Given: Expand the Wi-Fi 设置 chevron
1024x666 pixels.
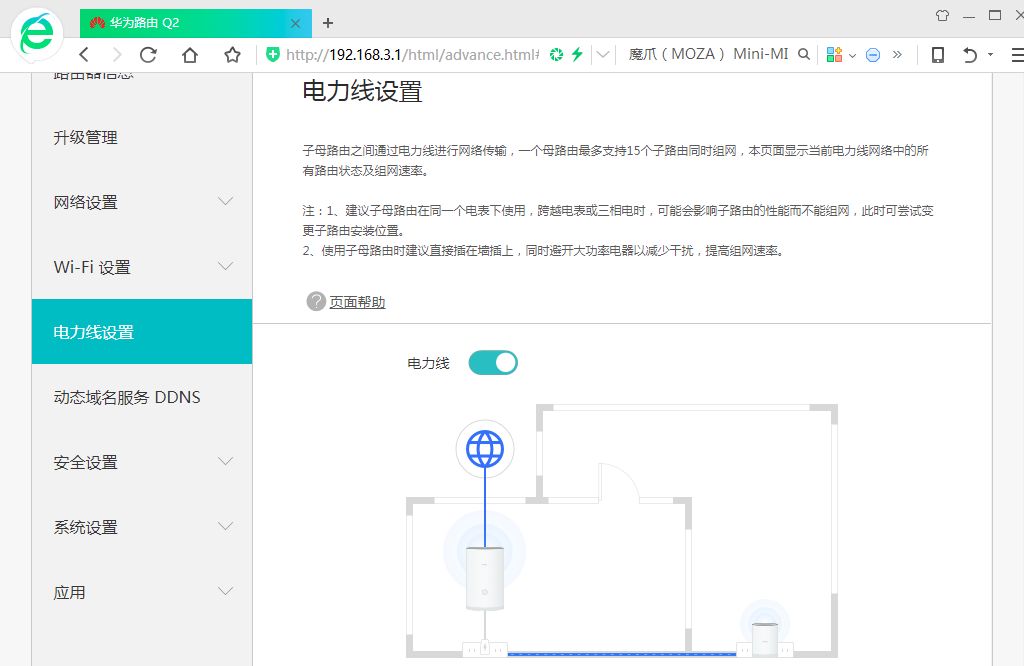Looking at the screenshot, I should click(x=225, y=267).
